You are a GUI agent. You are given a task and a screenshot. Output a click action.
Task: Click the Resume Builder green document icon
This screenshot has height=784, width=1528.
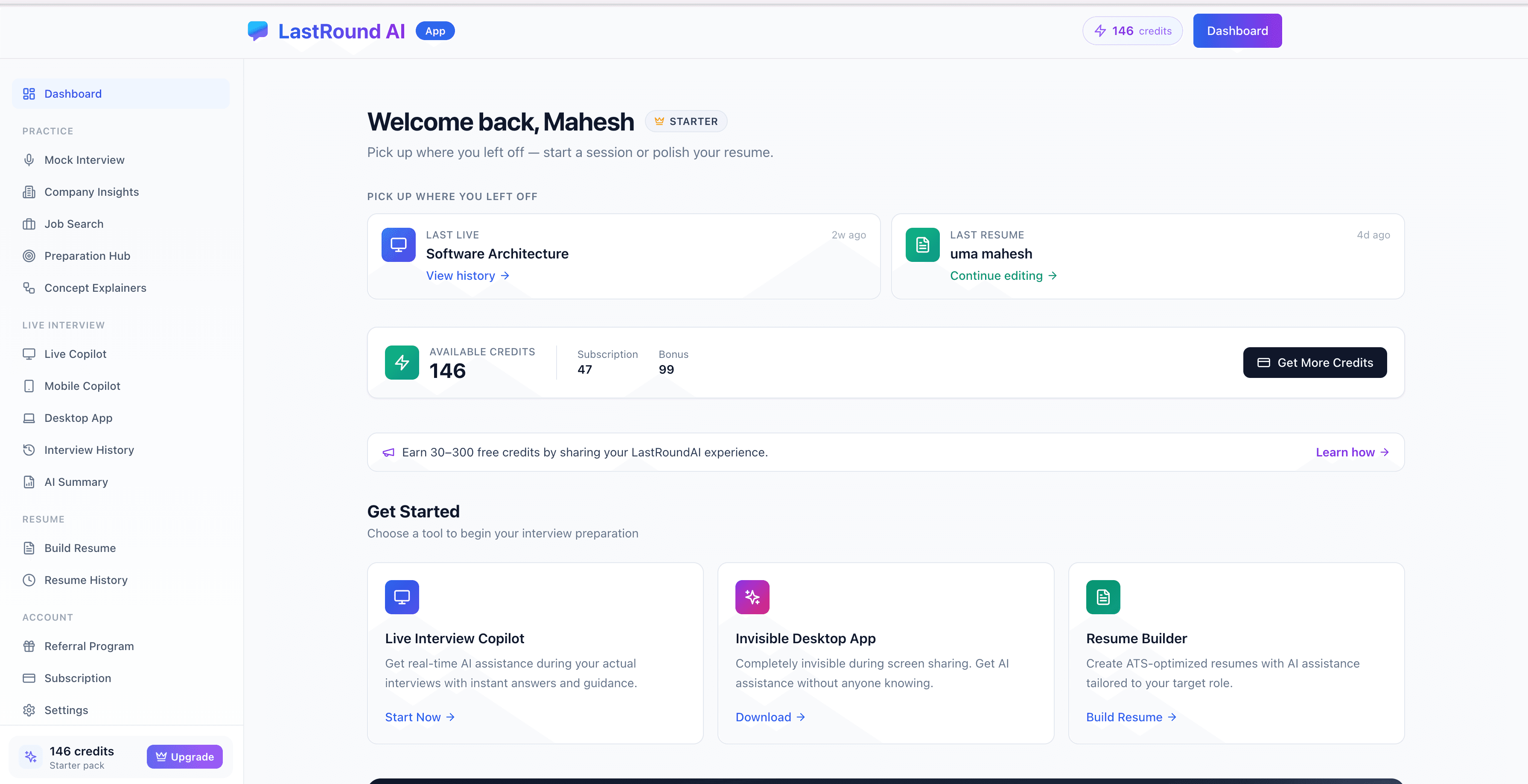coord(1103,597)
